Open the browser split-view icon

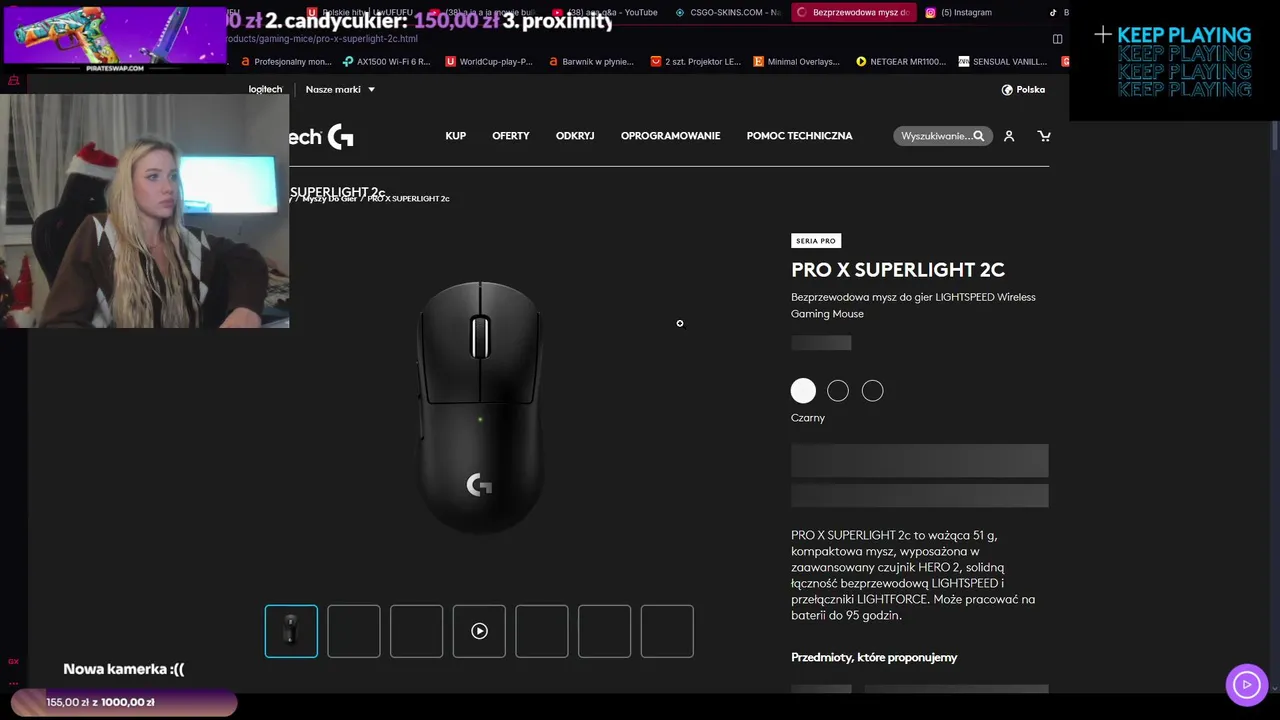(x=1057, y=39)
